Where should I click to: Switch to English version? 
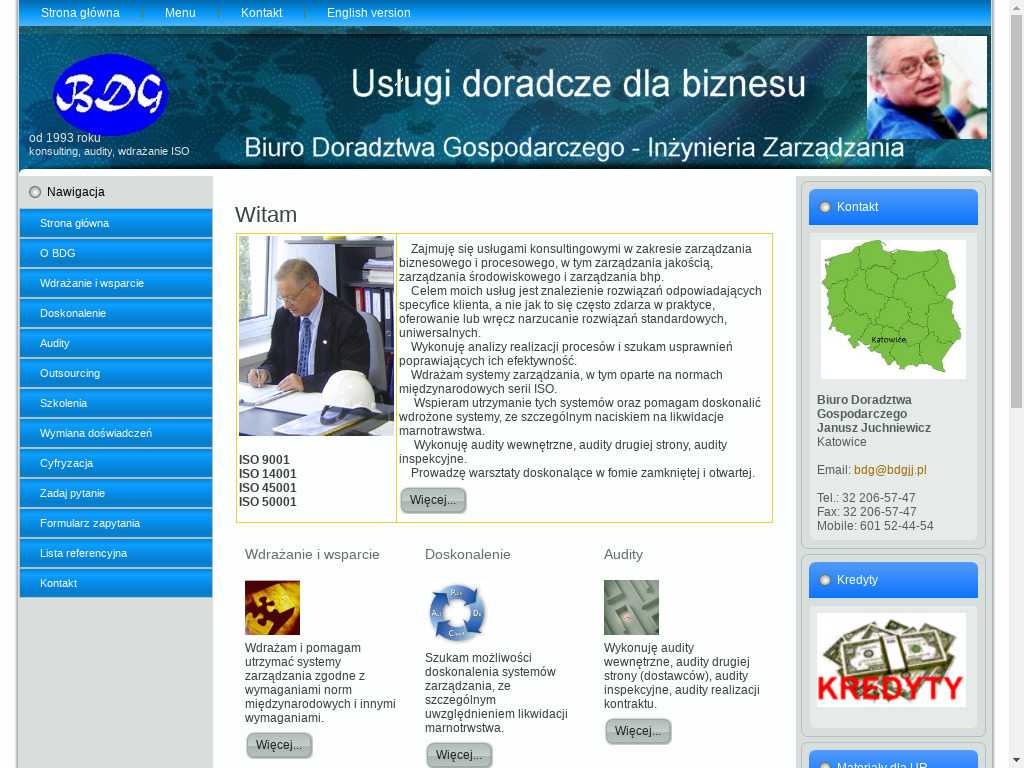(368, 13)
